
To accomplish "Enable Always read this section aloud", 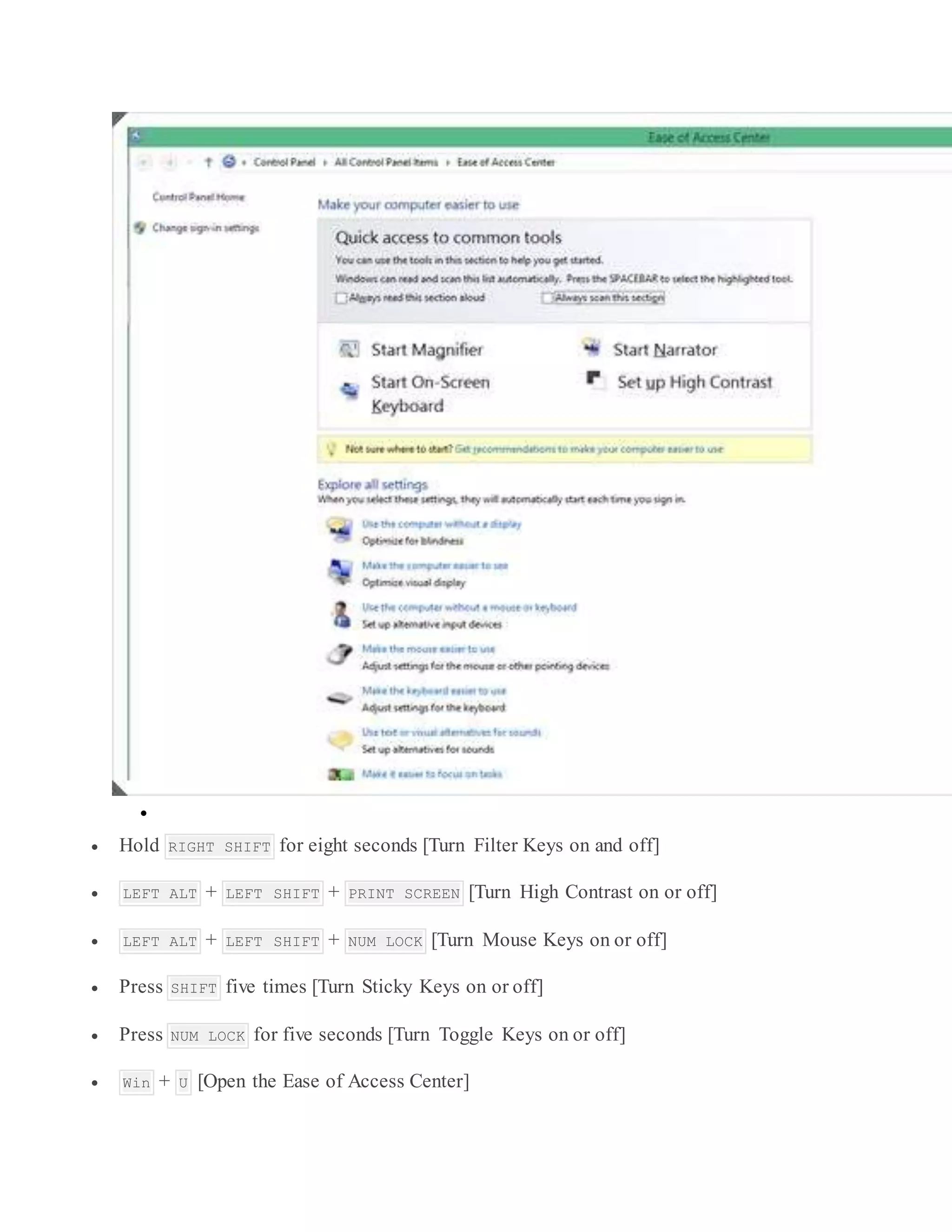I will [x=341, y=298].
